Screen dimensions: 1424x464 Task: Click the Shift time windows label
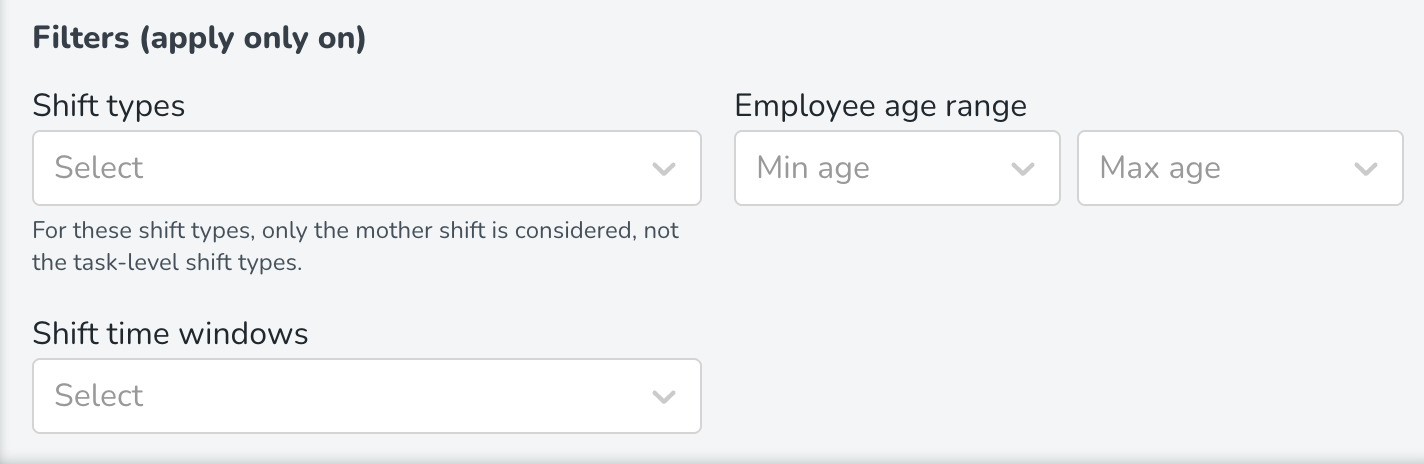(170, 333)
